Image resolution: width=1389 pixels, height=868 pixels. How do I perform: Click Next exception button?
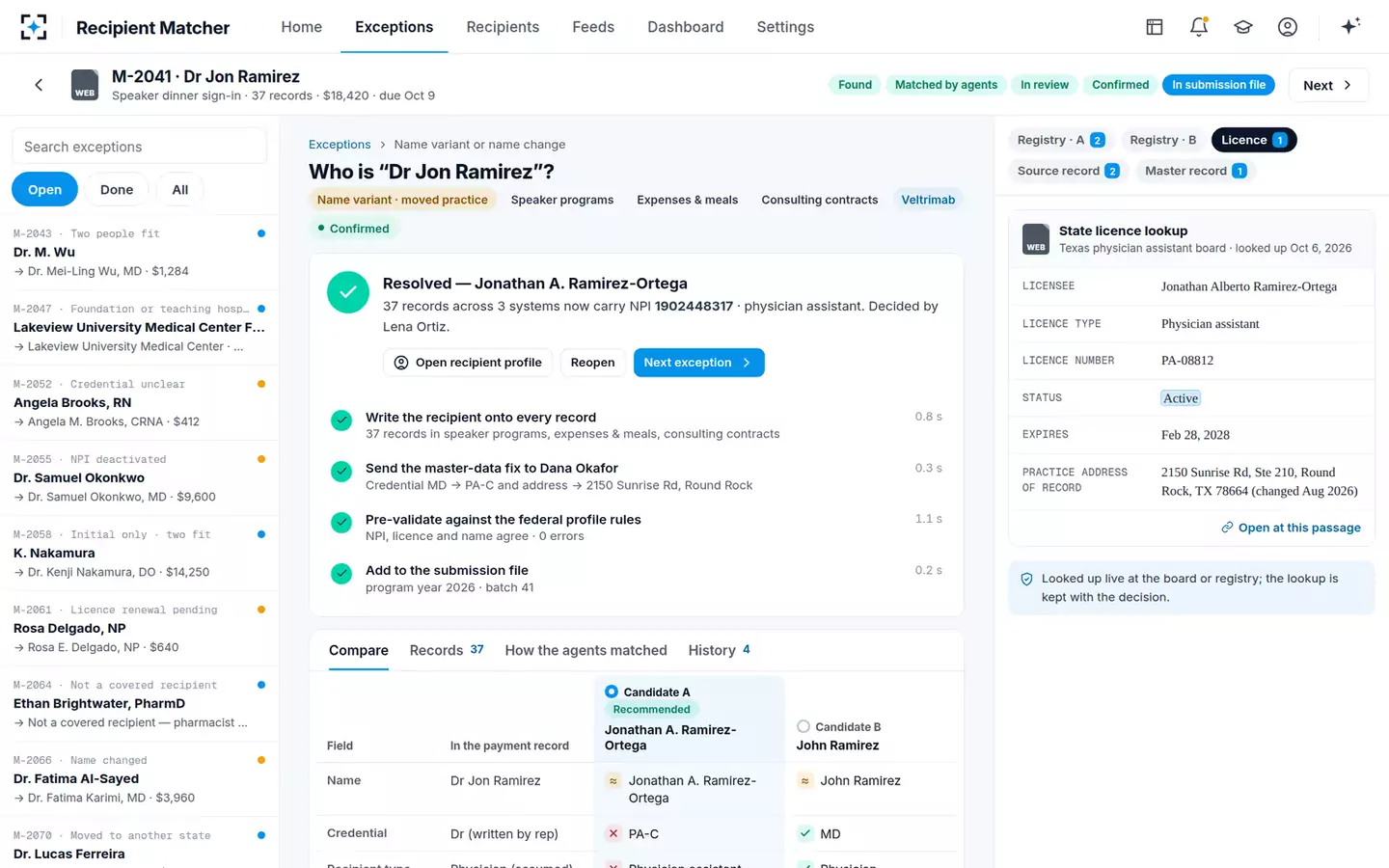pos(698,363)
